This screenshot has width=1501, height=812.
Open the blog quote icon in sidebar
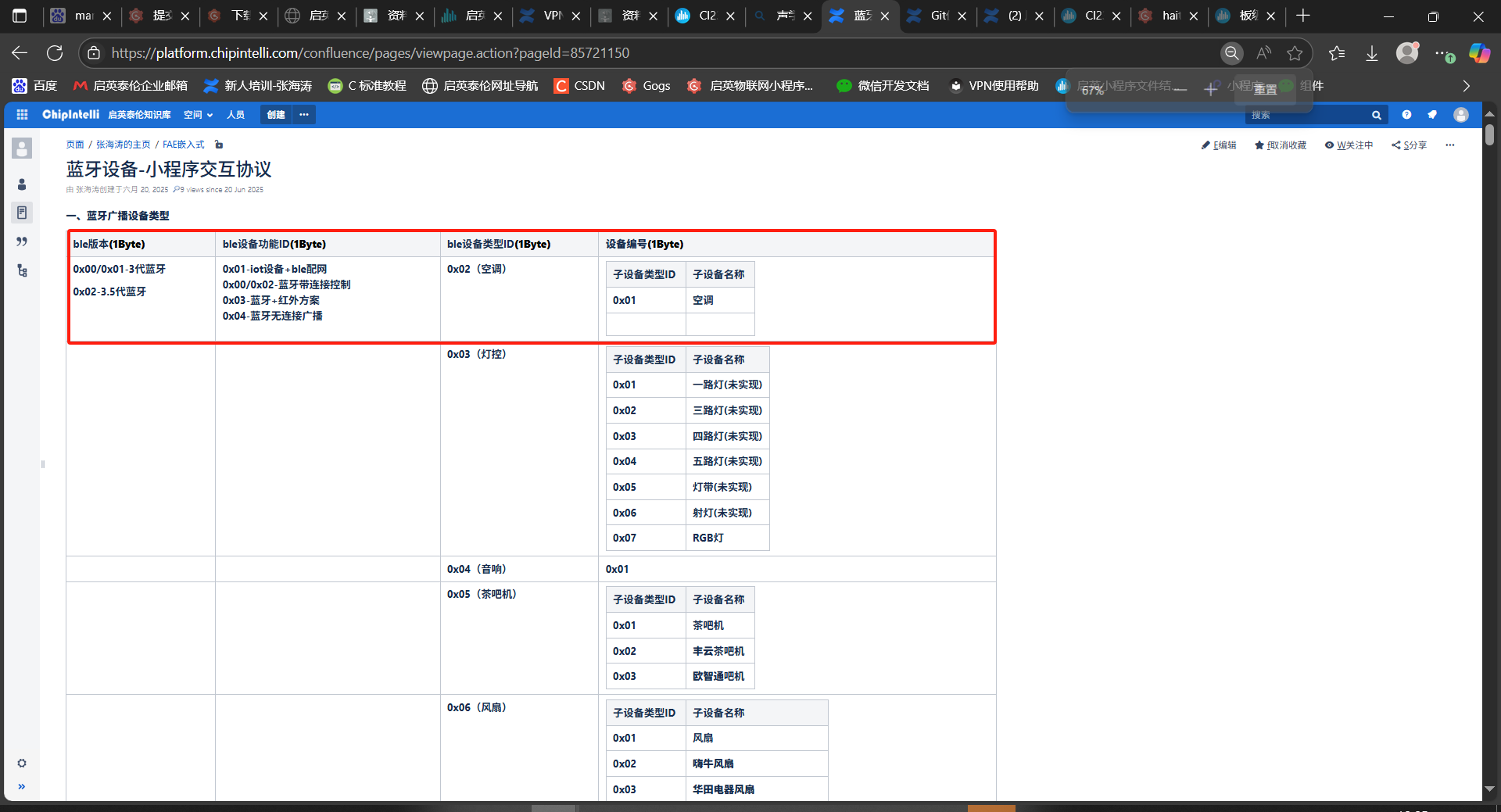[22, 241]
